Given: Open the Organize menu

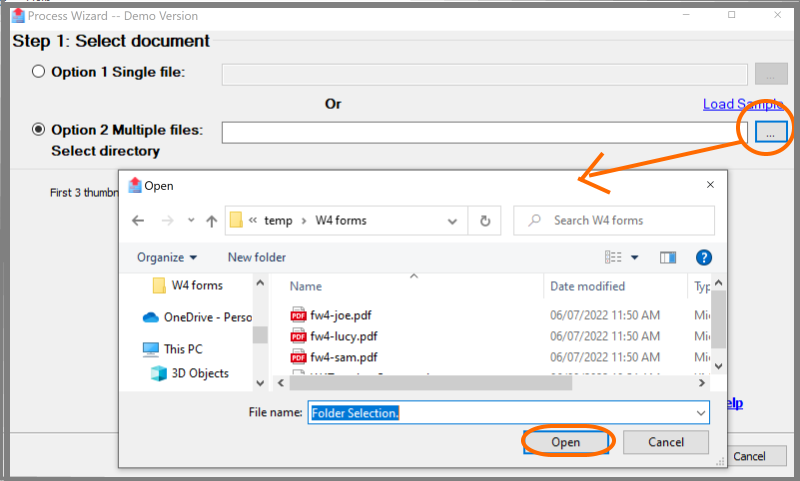Looking at the screenshot, I should 167,258.
